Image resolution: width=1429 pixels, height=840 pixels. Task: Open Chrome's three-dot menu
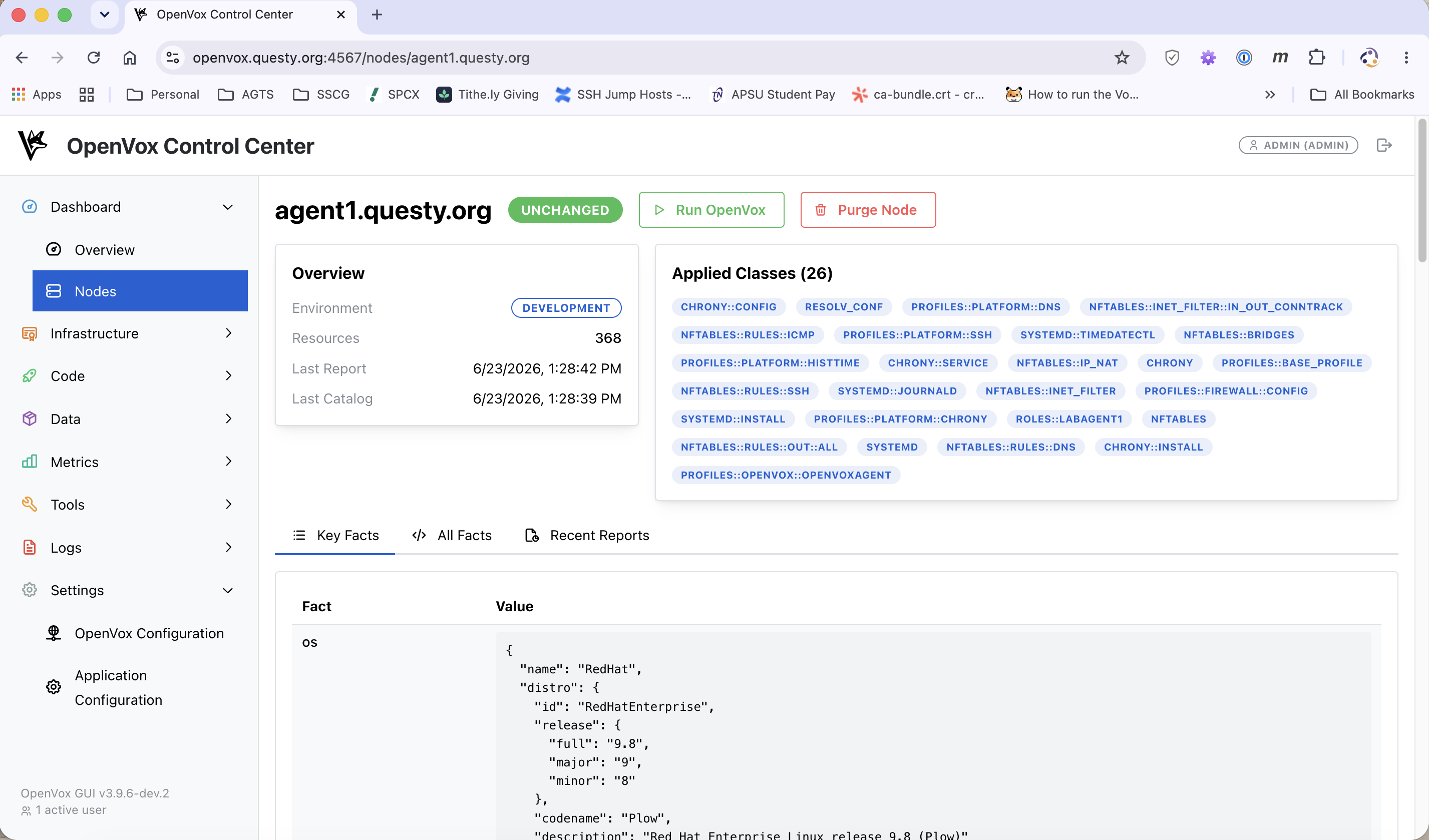click(x=1406, y=57)
